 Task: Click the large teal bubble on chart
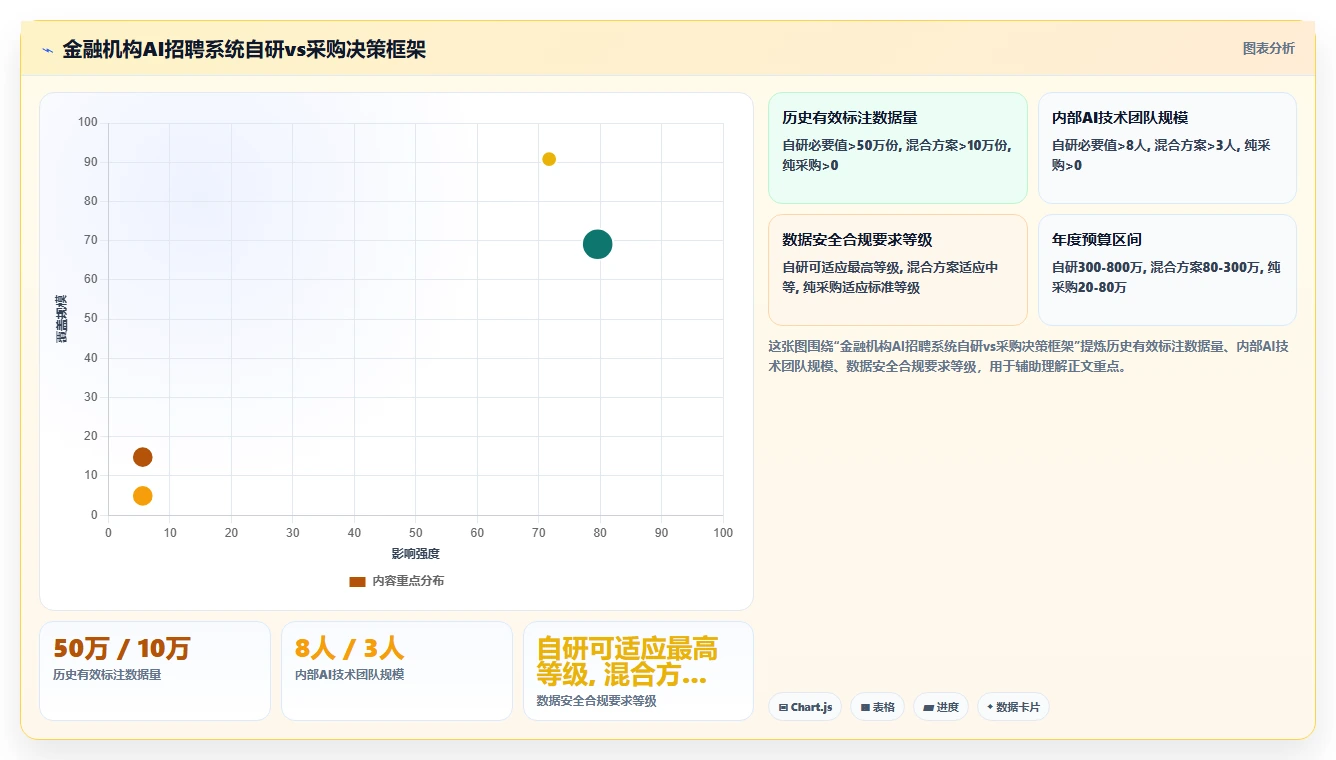pos(597,244)
